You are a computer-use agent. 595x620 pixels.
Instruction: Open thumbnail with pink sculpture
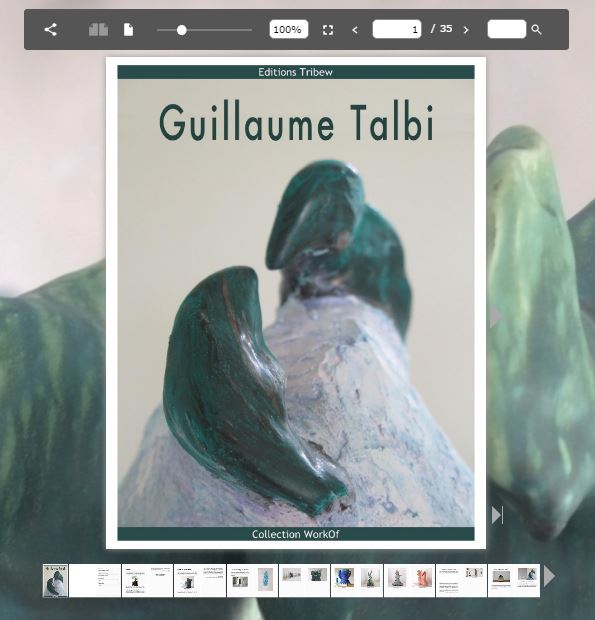click(x=409, y=580)
